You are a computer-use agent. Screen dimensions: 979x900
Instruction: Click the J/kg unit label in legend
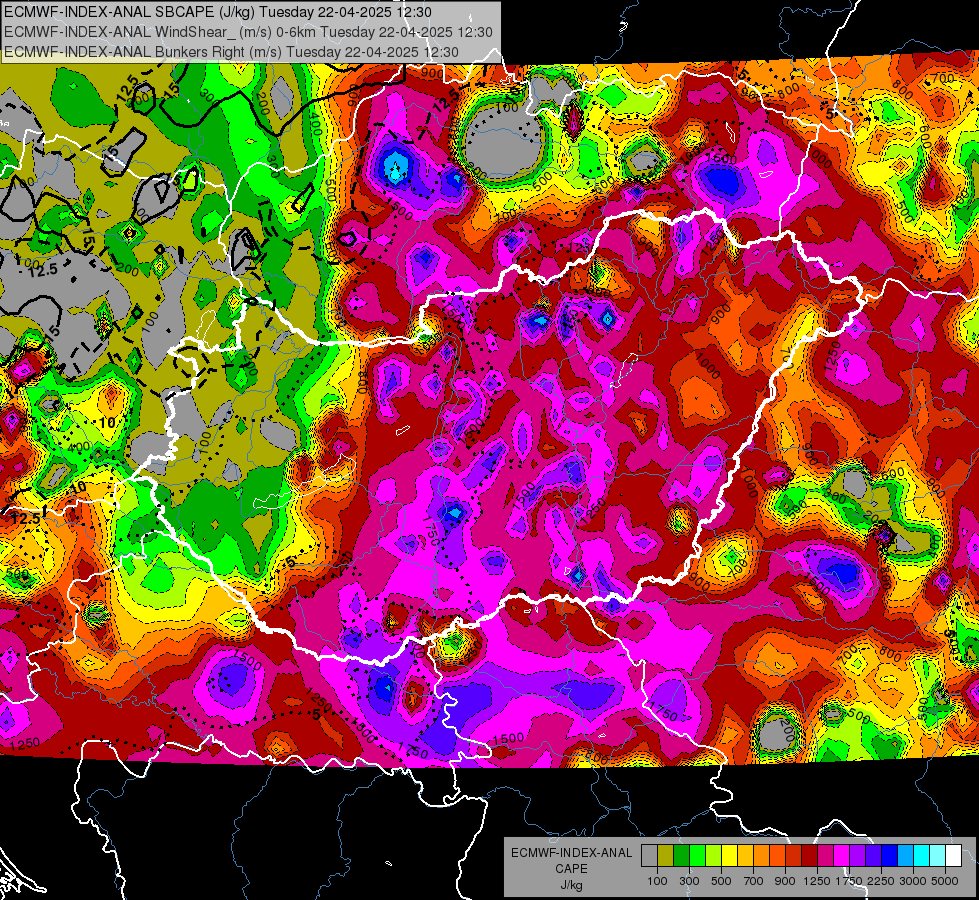571,885
